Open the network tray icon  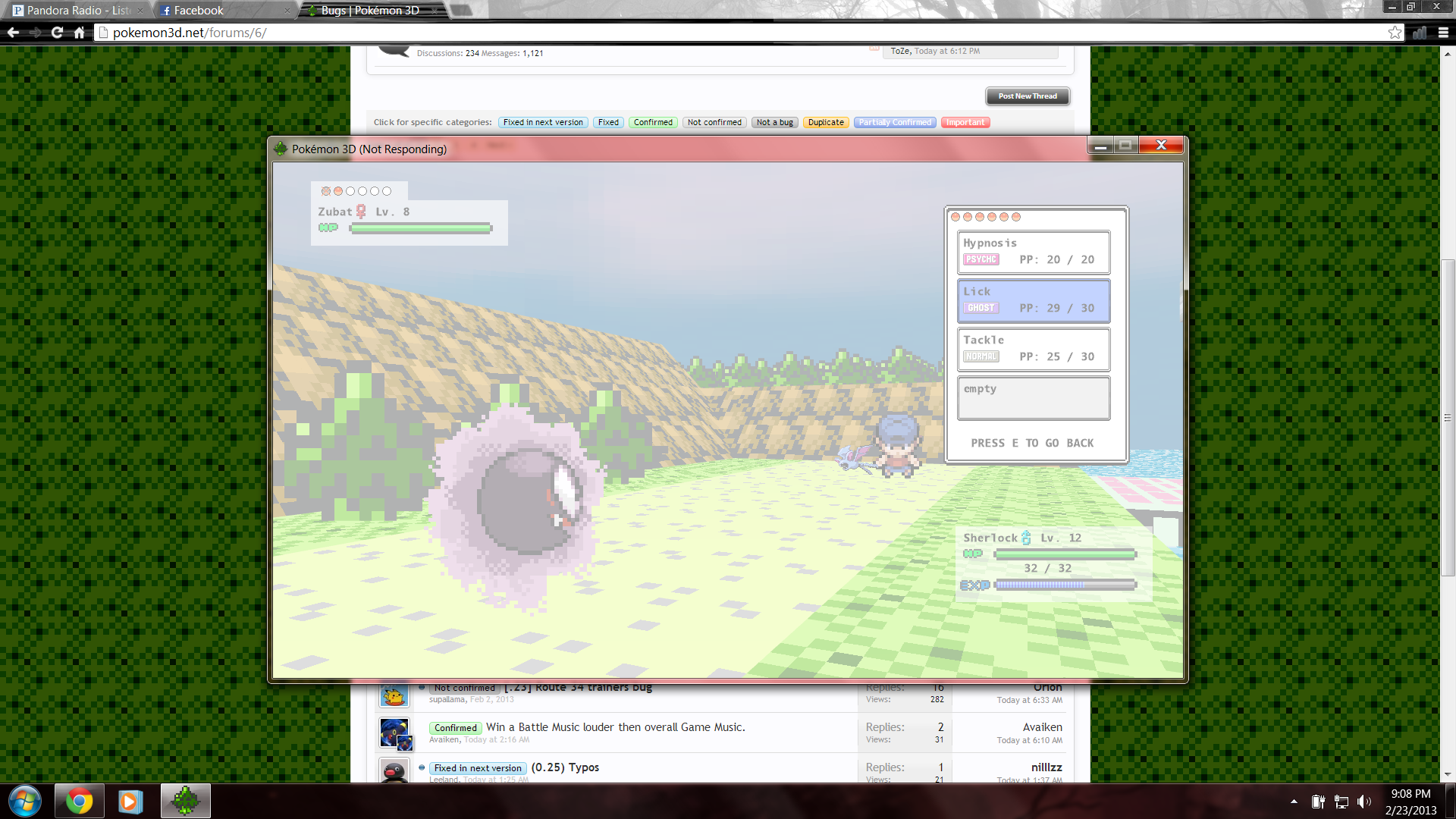click(1341, 801)
